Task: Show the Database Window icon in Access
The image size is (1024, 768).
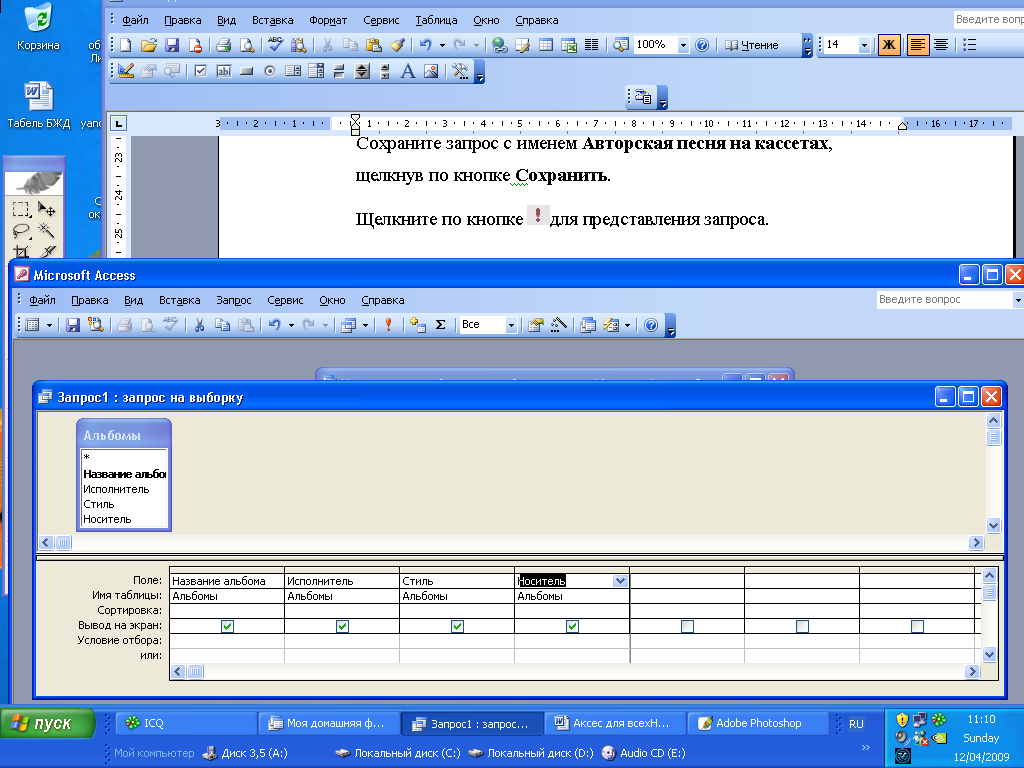Action: [x=588, y=325]
